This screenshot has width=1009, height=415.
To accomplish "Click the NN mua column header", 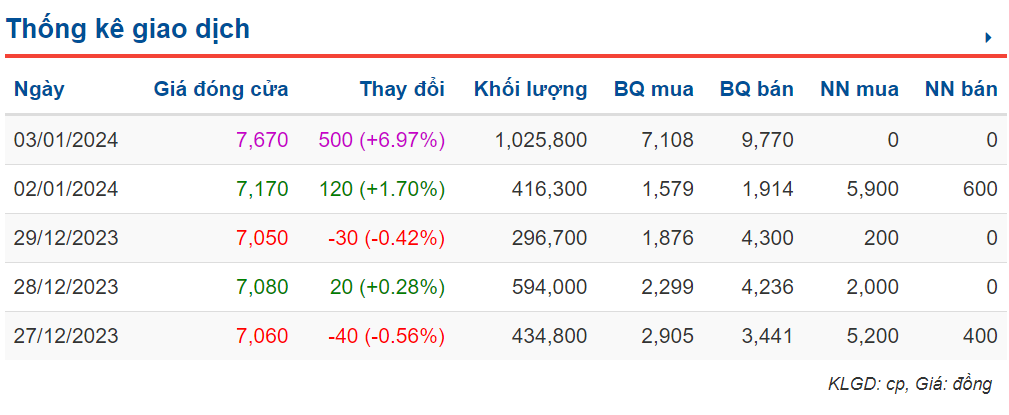I will point(859,89).
